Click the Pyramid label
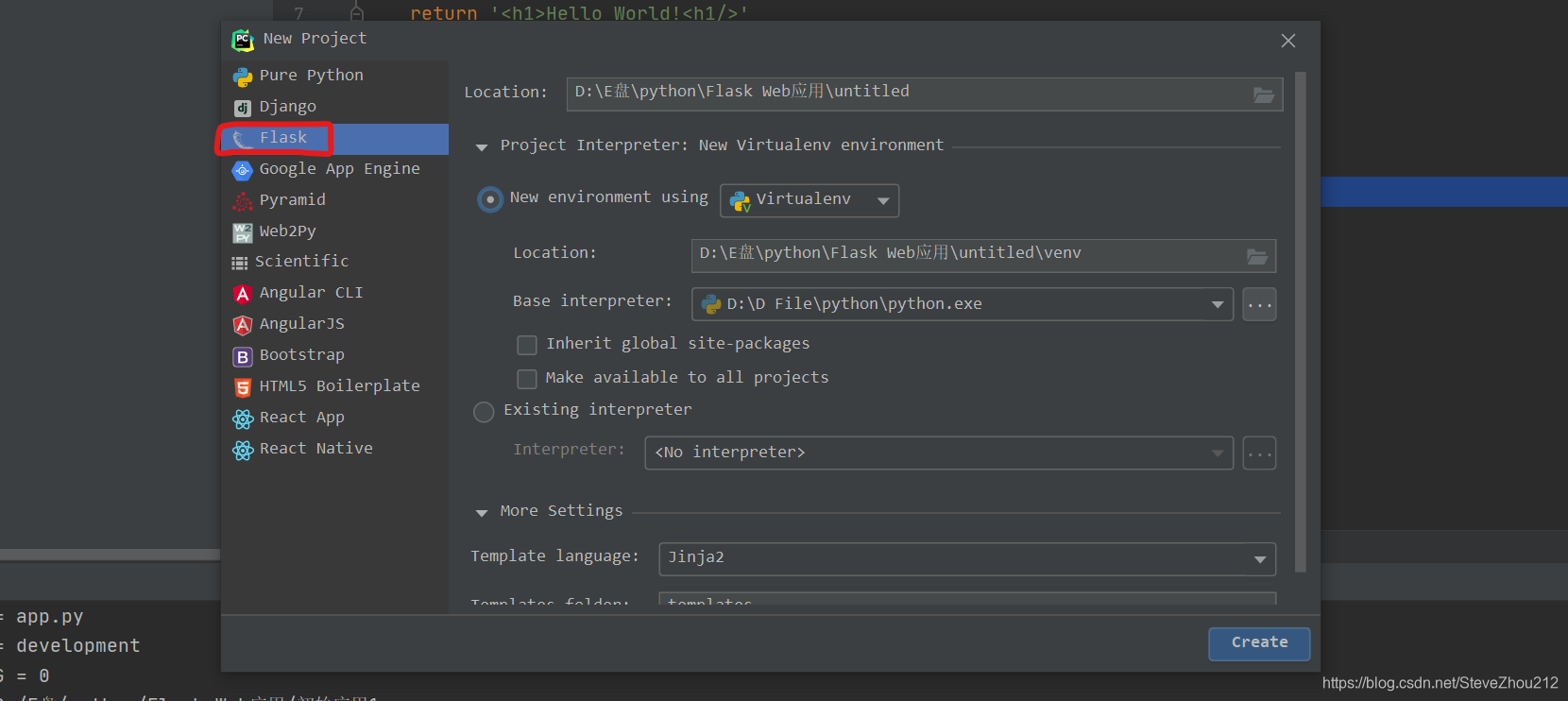 click(293, 200)
